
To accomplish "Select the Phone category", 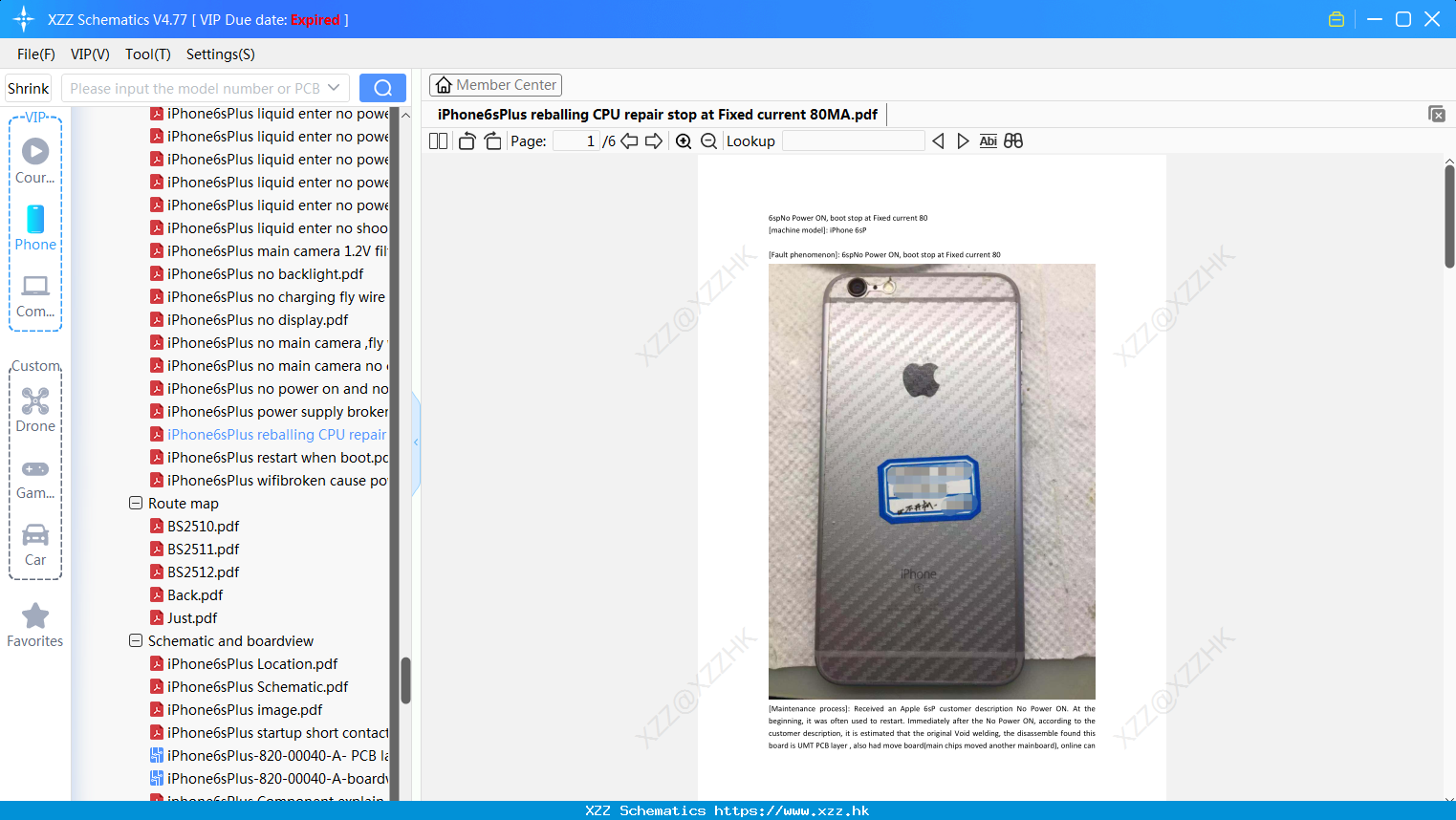I will [x=35, y=228].
